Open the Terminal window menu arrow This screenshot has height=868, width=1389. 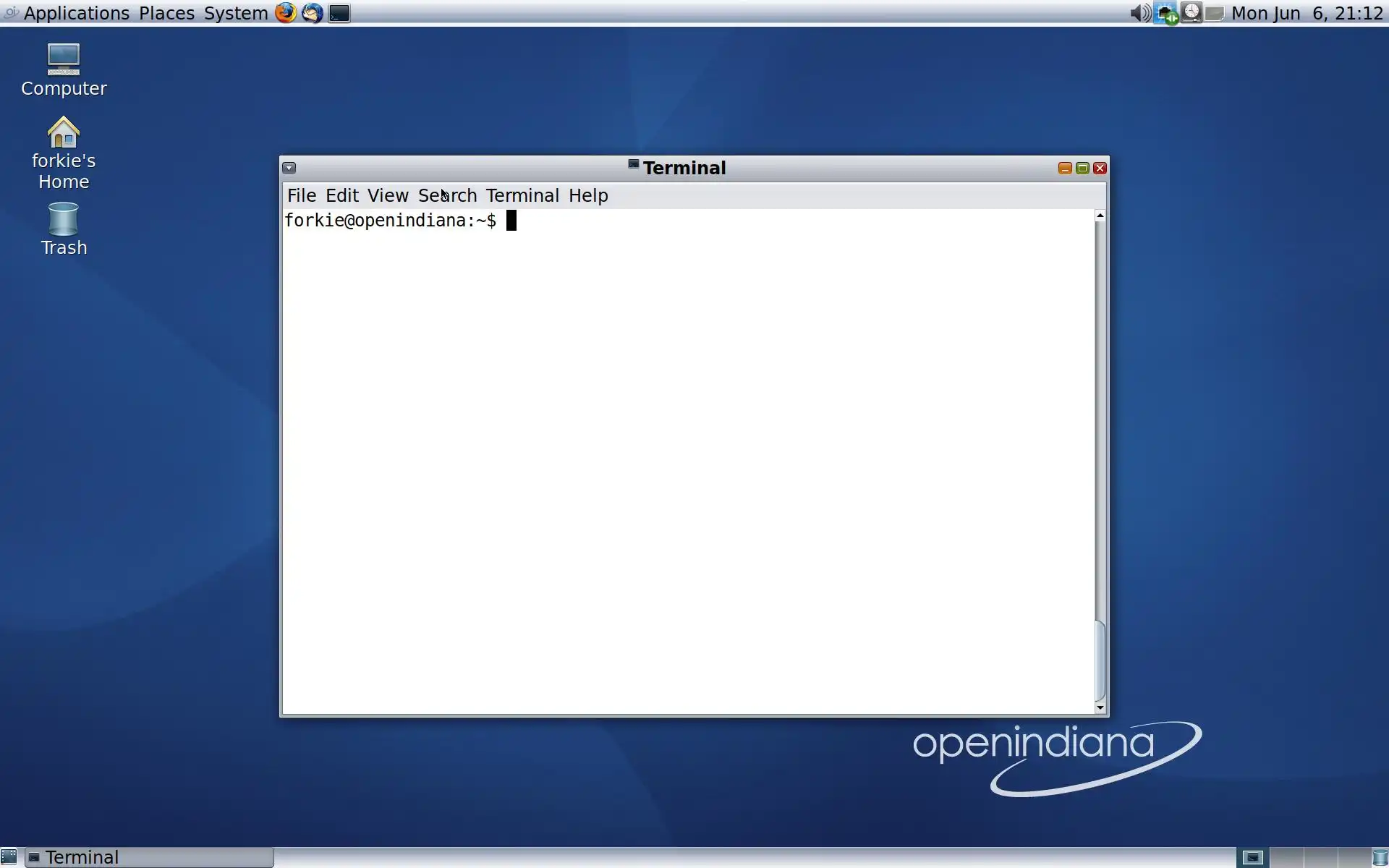(289, 168)
